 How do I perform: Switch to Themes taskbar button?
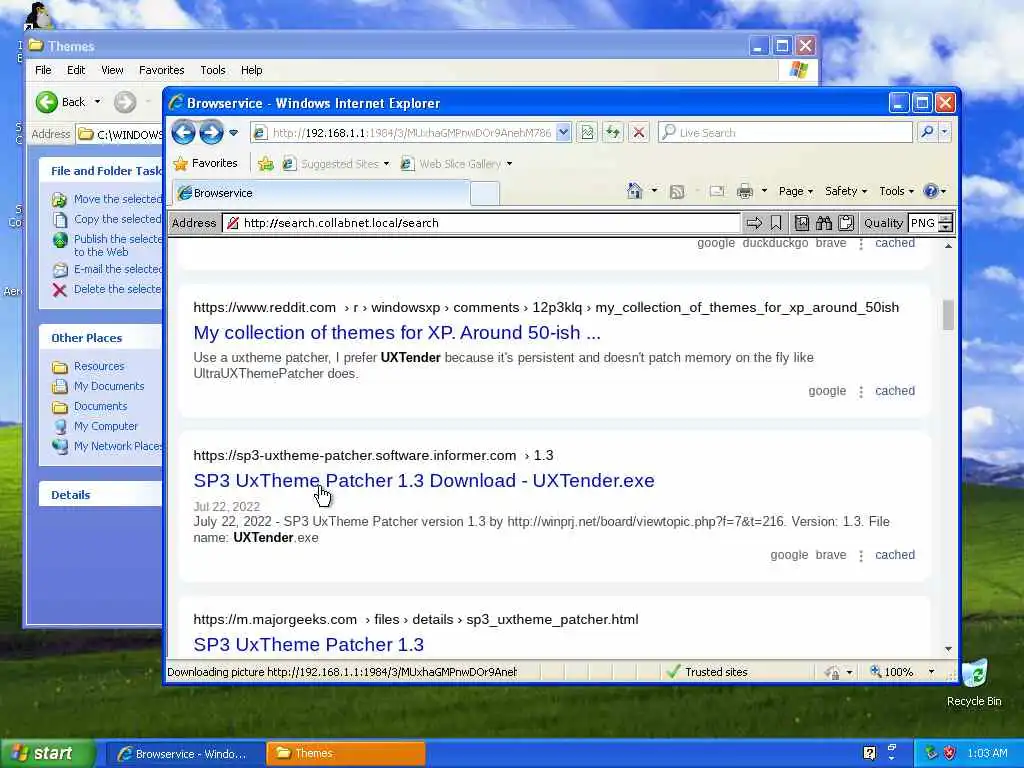pos(346,754)
